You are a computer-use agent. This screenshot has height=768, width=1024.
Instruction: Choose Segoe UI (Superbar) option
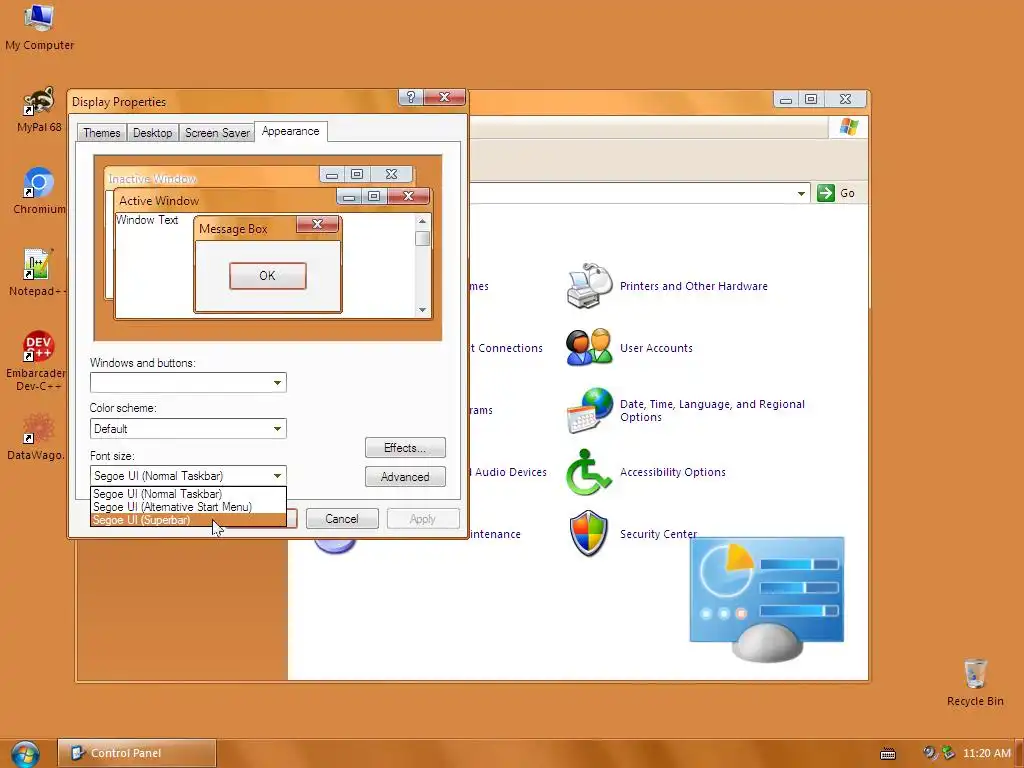[188, 520]
